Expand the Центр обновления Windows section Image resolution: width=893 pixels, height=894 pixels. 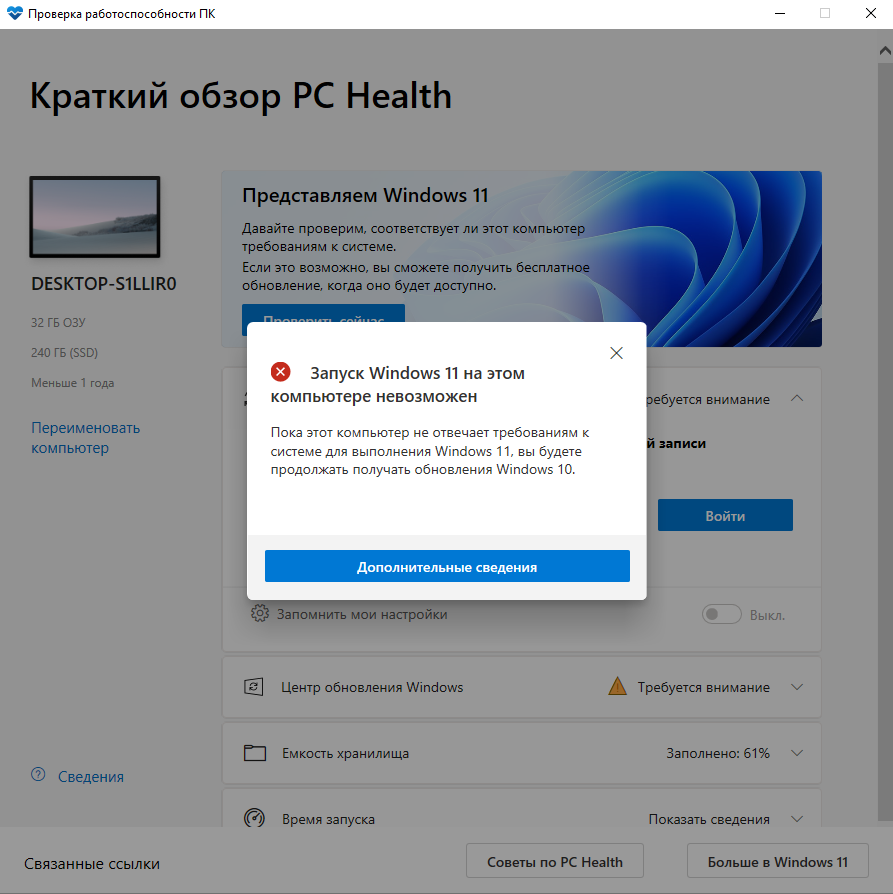[x=797, y=687]
